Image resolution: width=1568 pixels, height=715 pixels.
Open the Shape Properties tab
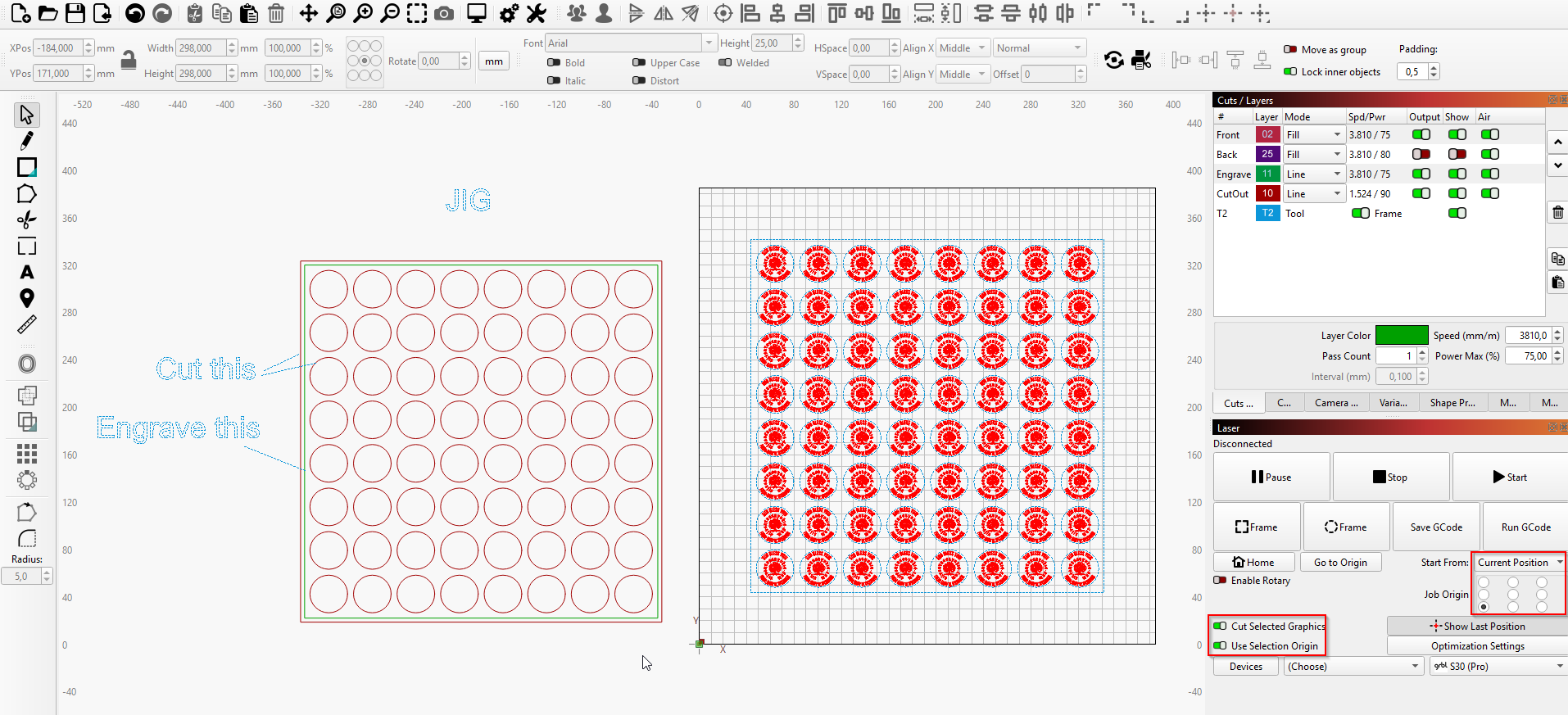(1452, 403)
